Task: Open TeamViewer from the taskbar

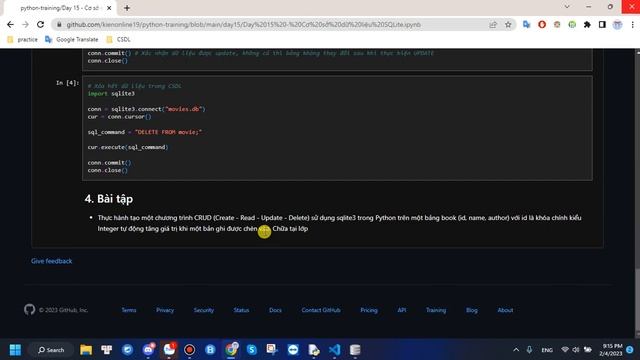Action: (293, 350)
